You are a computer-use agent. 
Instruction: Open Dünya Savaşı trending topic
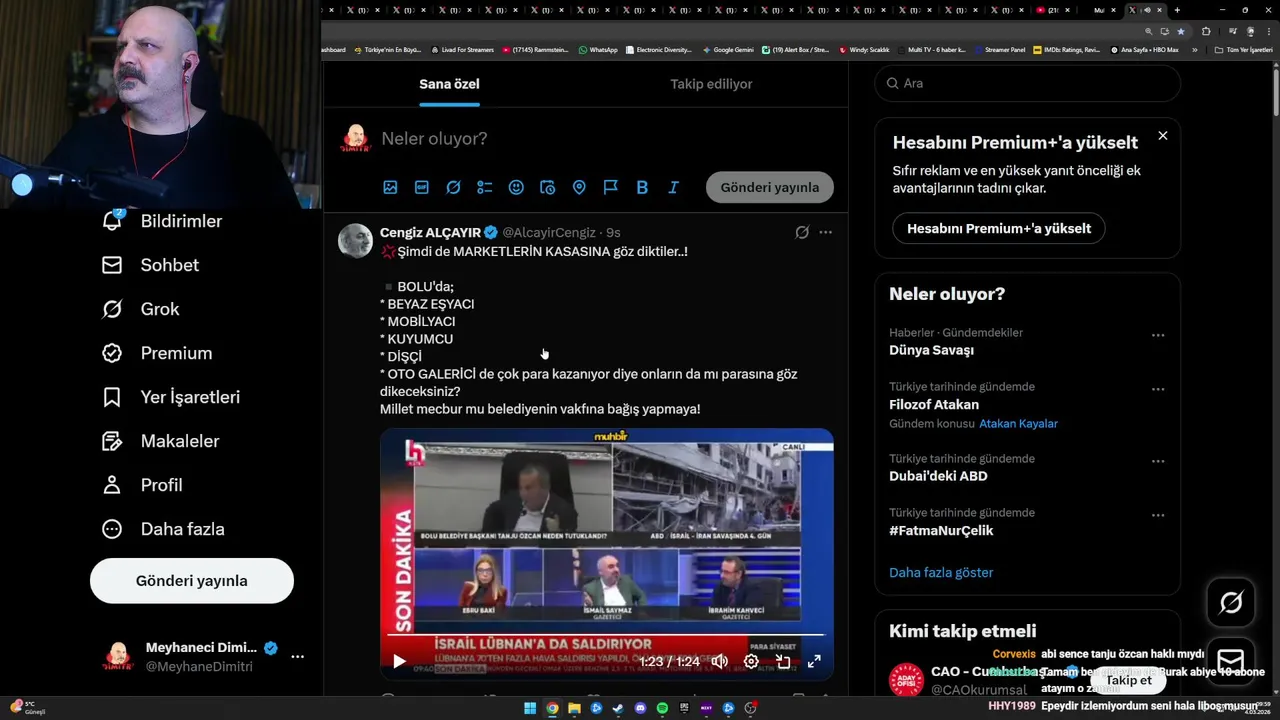click(931, 350)
